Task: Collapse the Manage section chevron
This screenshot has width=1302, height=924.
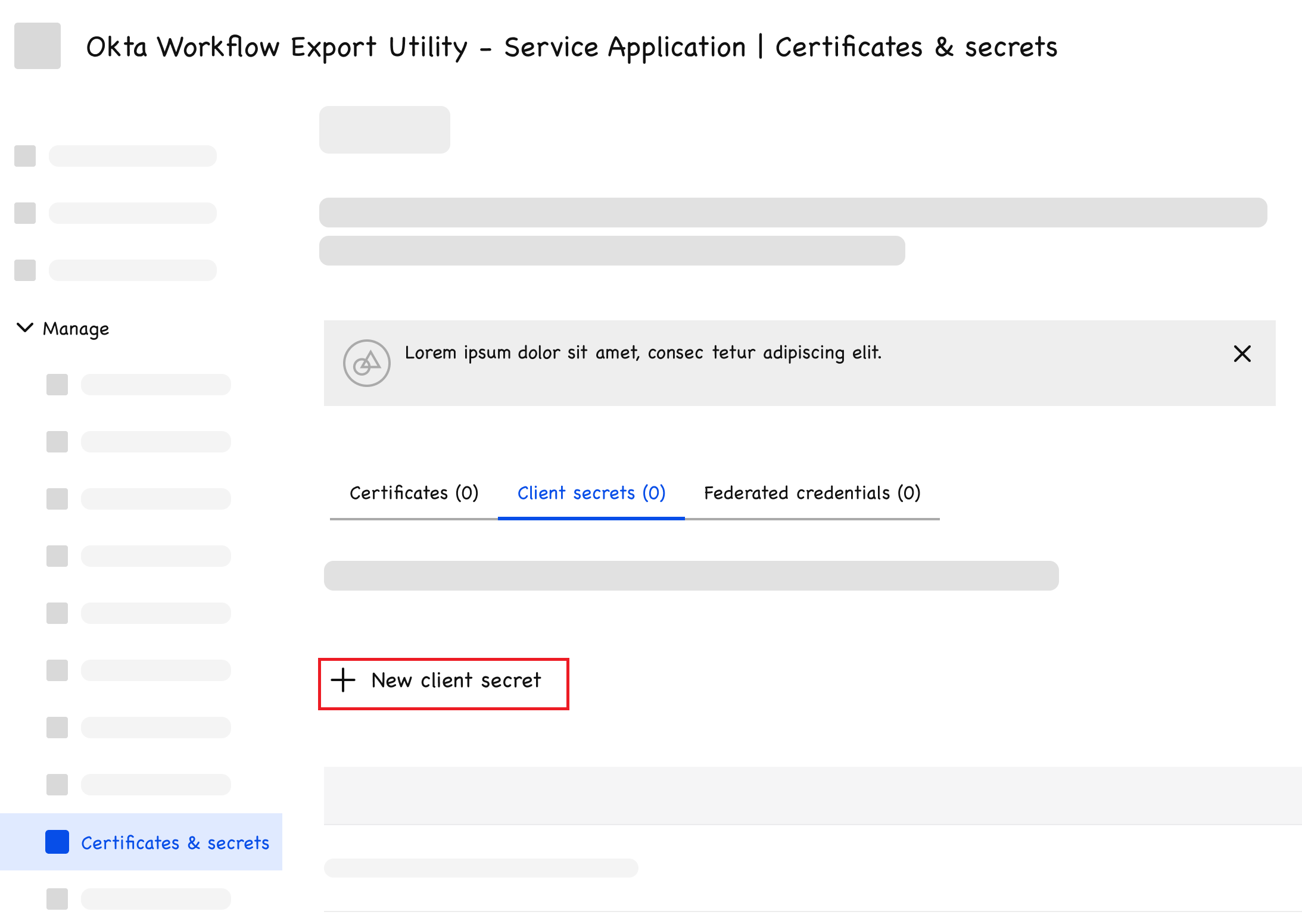Action: coord(24,327)
